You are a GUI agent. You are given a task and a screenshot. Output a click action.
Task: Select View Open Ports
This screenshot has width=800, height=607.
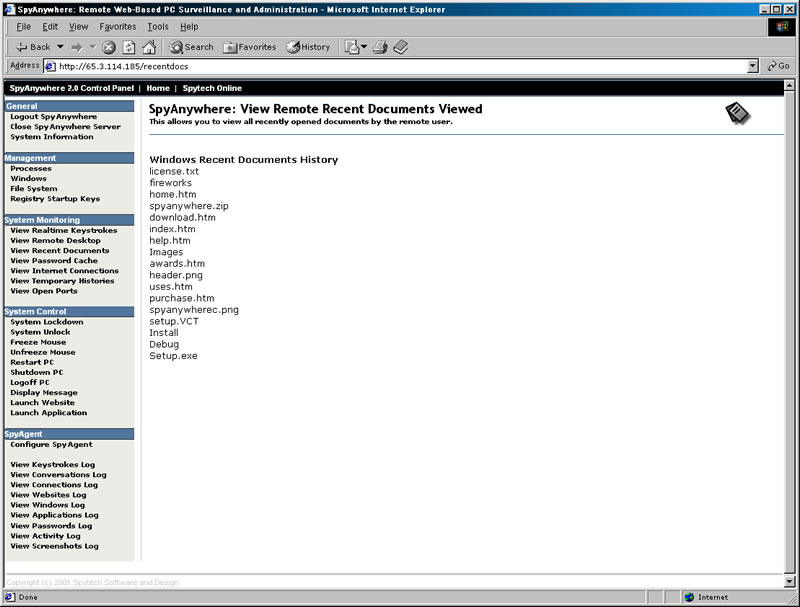44,291
